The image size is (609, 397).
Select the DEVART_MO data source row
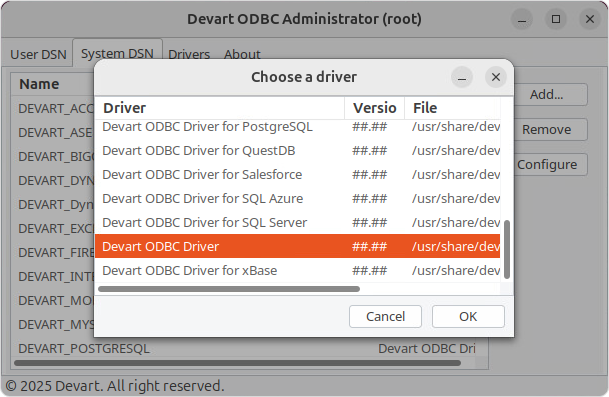pos(53,301)
